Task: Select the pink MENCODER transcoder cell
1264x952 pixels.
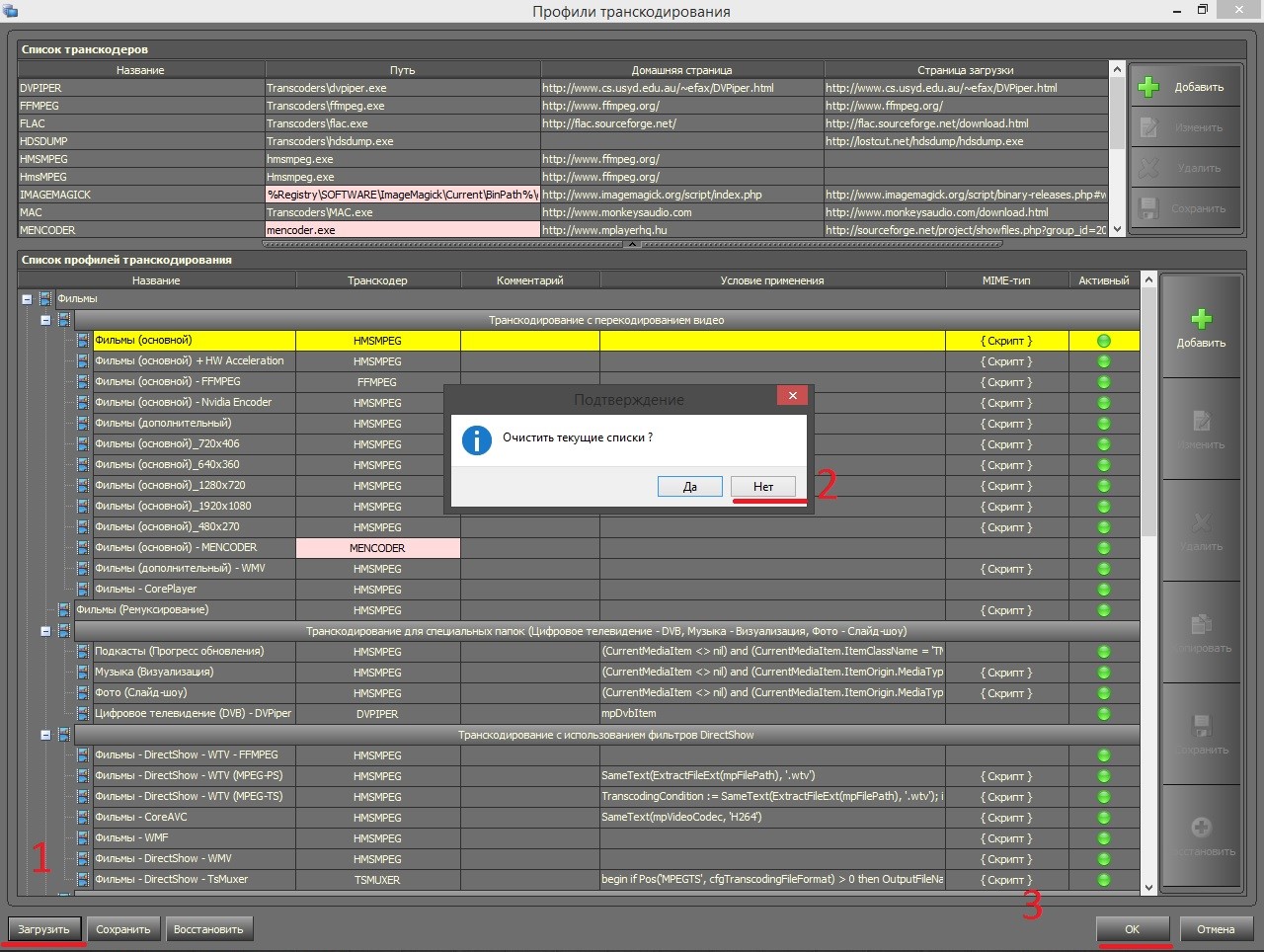Action: point(377,548)
